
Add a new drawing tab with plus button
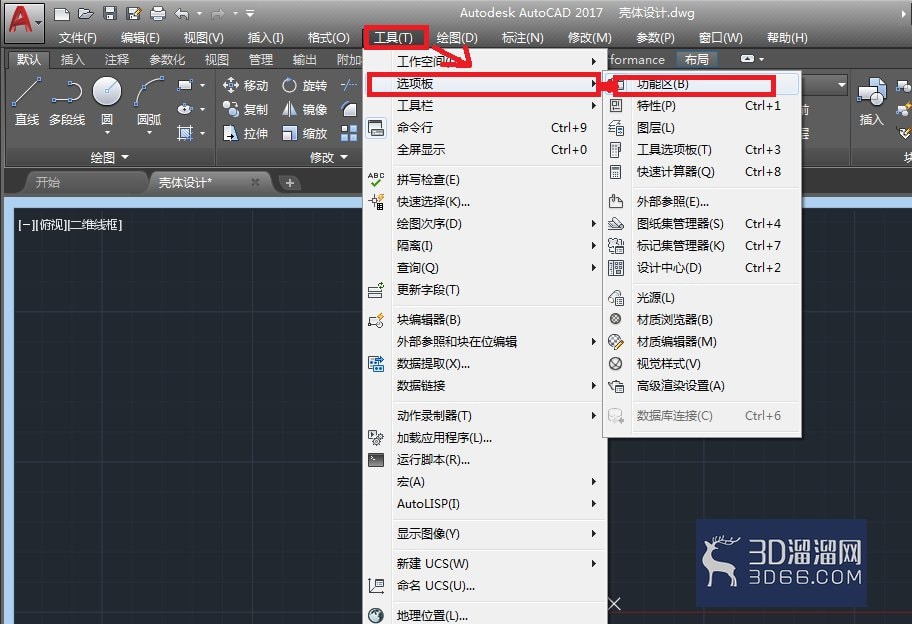click(290, 183)
